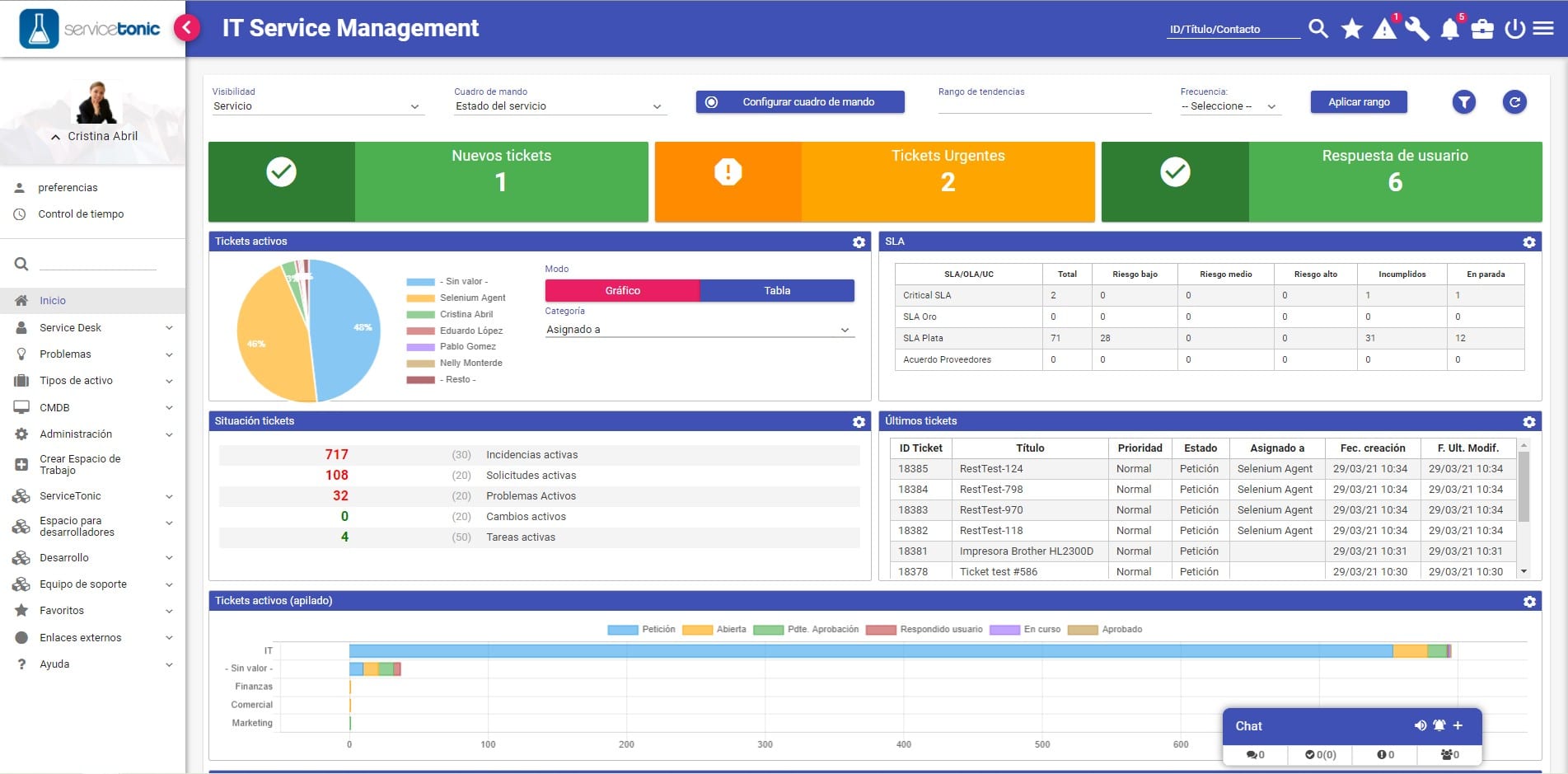The image size is (1568, 774).
Task: Collapse sidebar with pink arrow button
Action: pyautogui.click(x=187, y=28)
